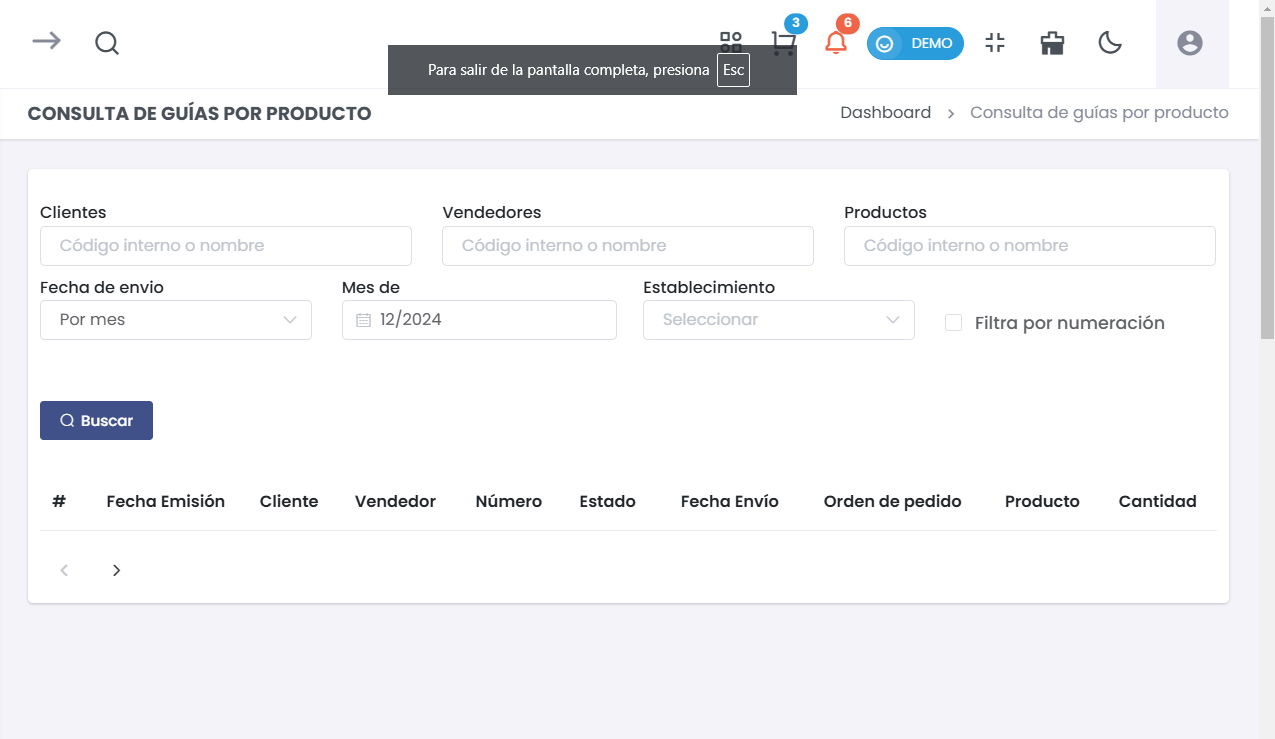
Task: Enable Filtra por numeración checkbox
Action: (954, 323)
